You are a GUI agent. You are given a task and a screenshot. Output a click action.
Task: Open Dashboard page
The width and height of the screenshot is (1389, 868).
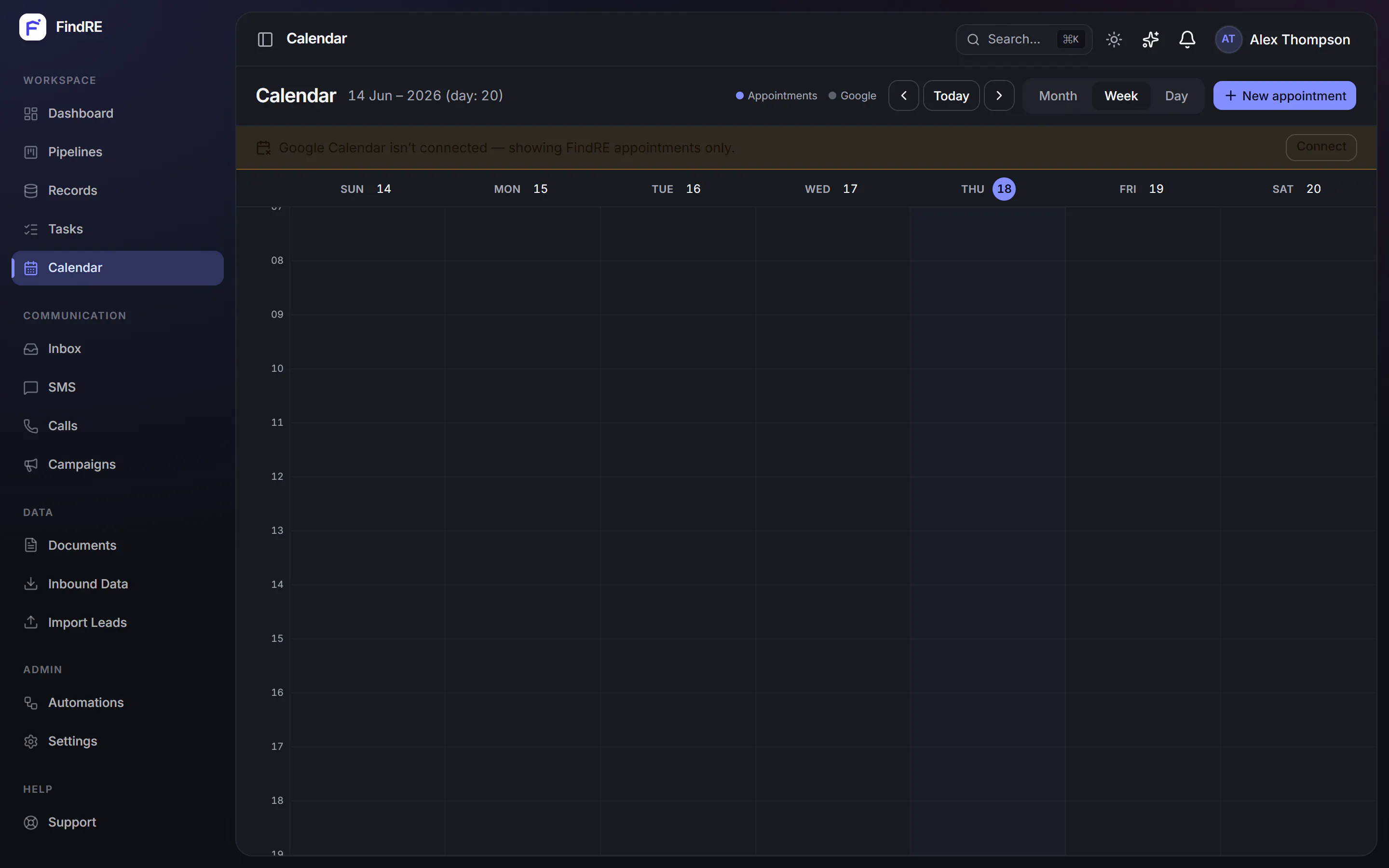pyautogui.click(x=118, y=114)
